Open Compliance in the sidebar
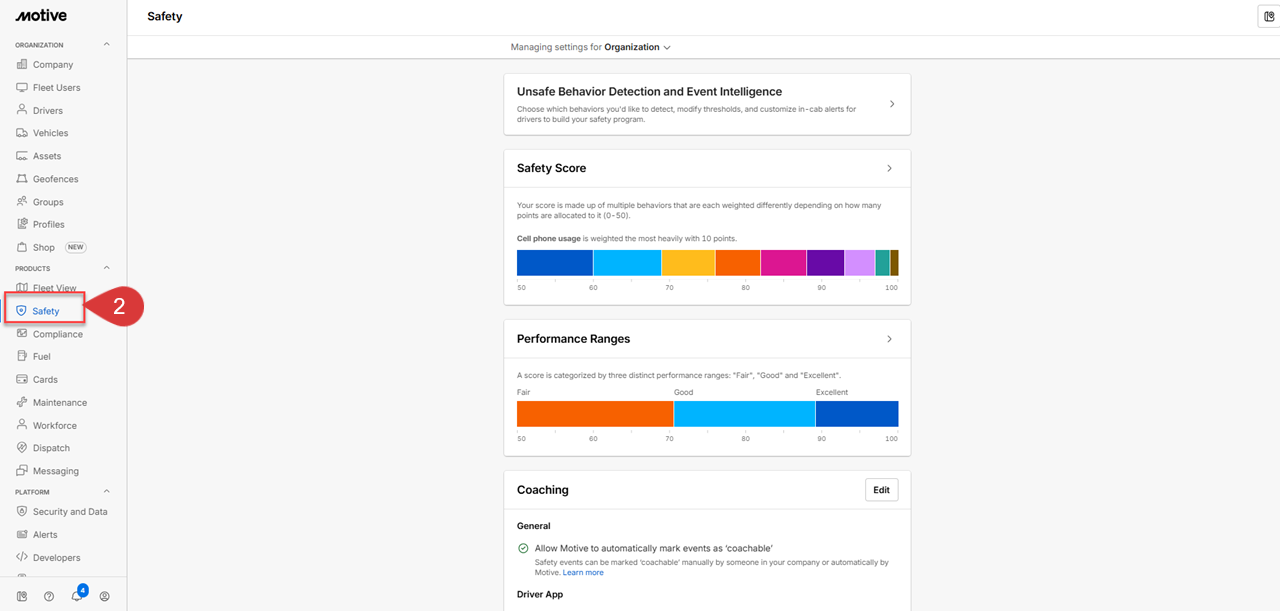Screen dimensions: 1280x611 57,334
